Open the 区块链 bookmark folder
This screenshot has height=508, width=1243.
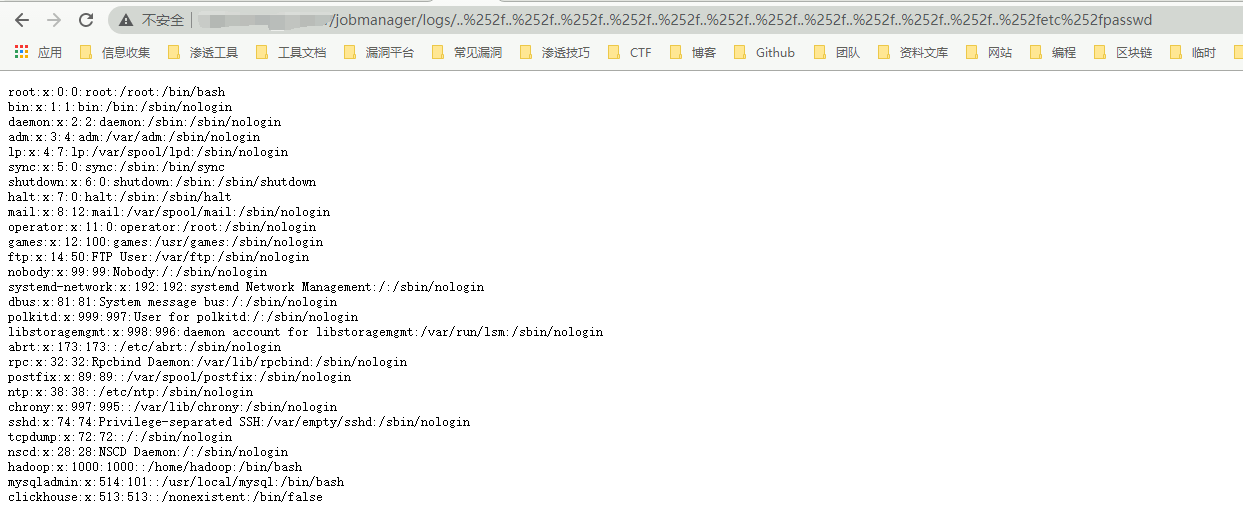coord(1123,52)
